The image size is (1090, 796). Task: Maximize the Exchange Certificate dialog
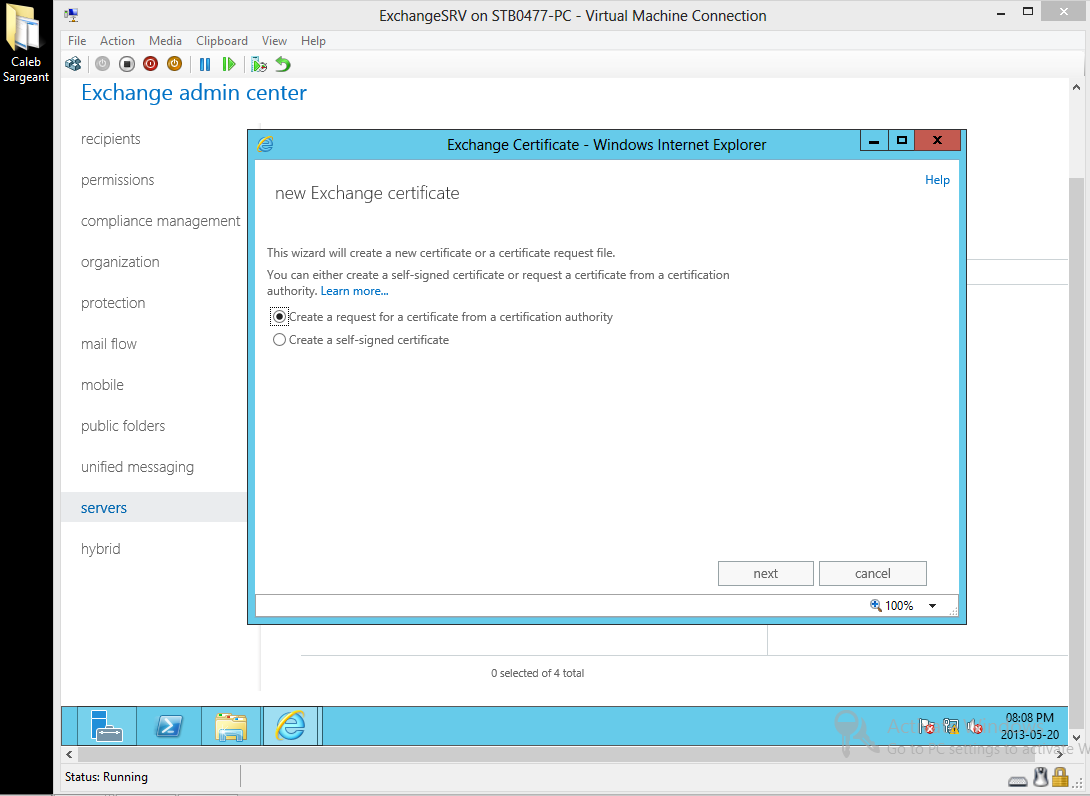coord(902,140)
